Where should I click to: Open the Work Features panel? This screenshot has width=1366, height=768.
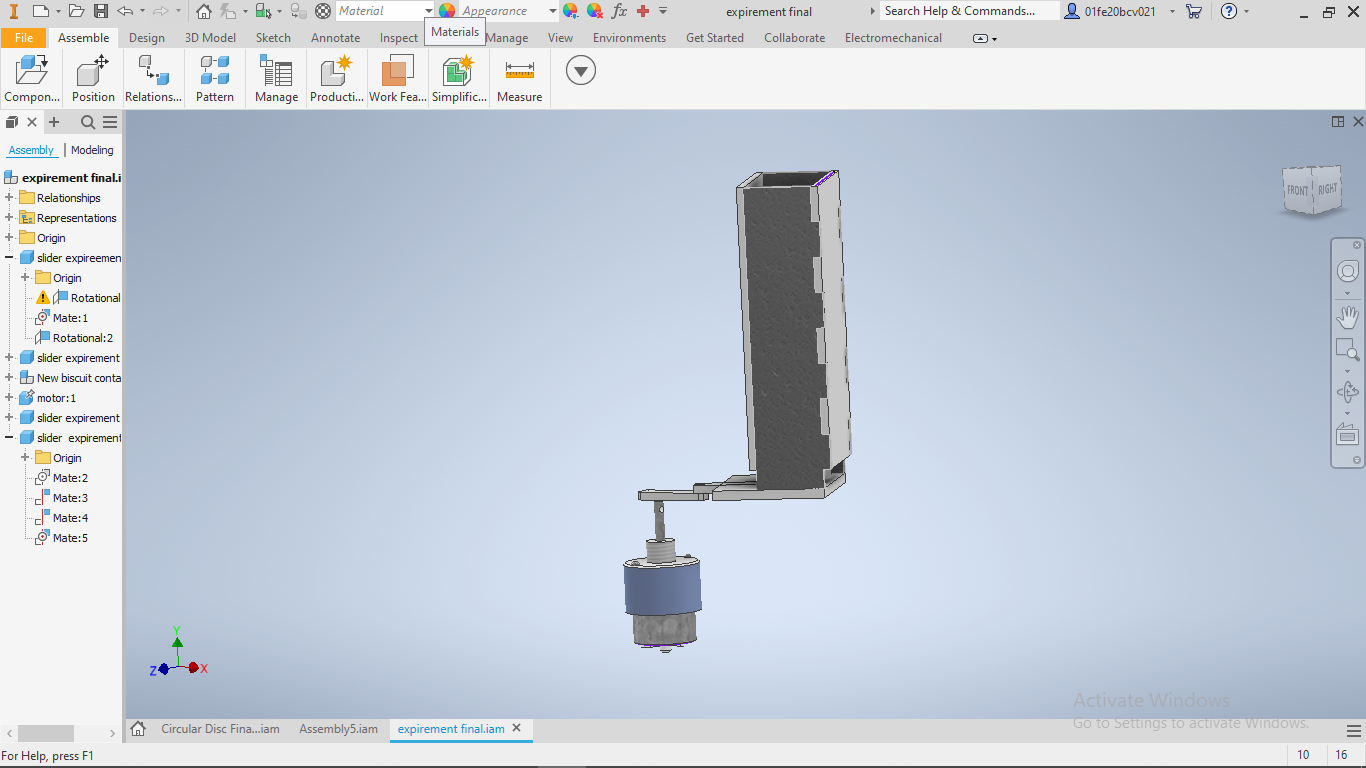(x=397, y=79)
